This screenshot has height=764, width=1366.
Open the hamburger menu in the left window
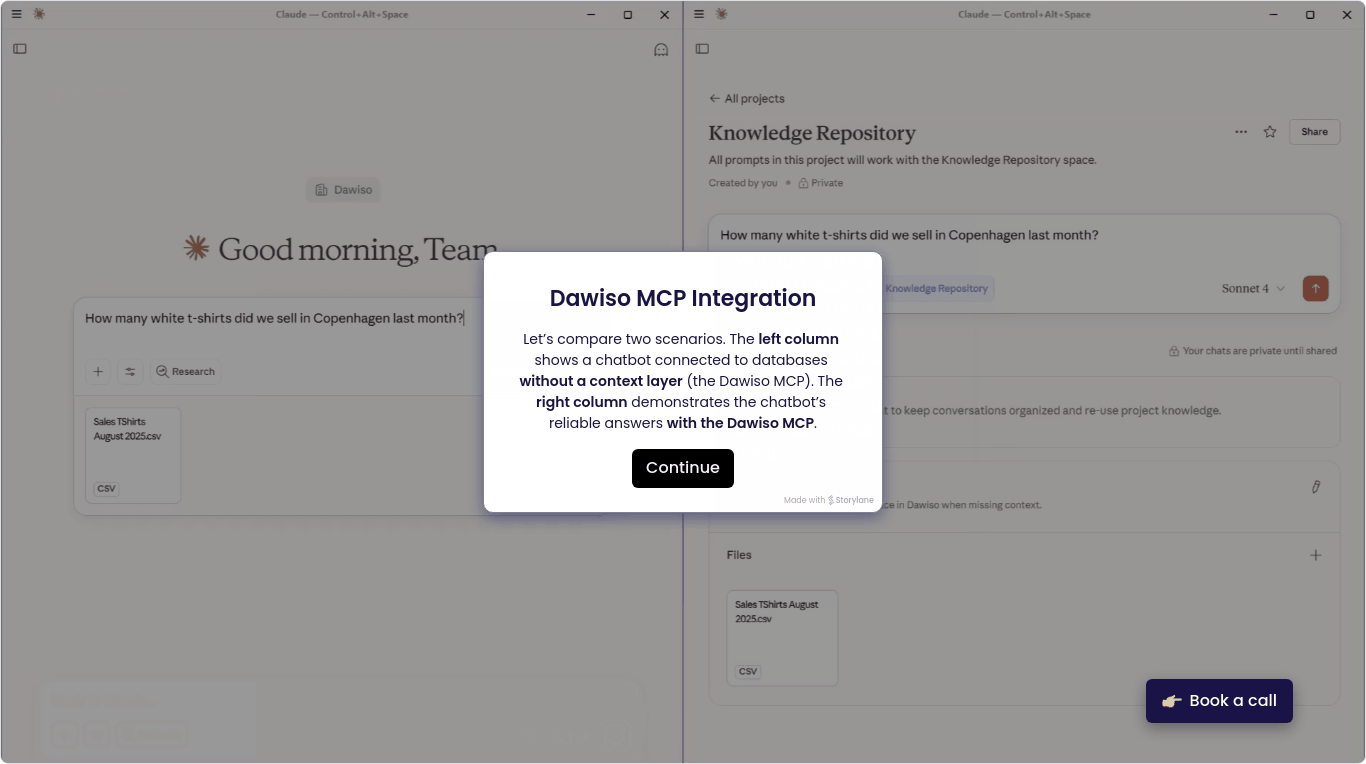coord(16,14)
